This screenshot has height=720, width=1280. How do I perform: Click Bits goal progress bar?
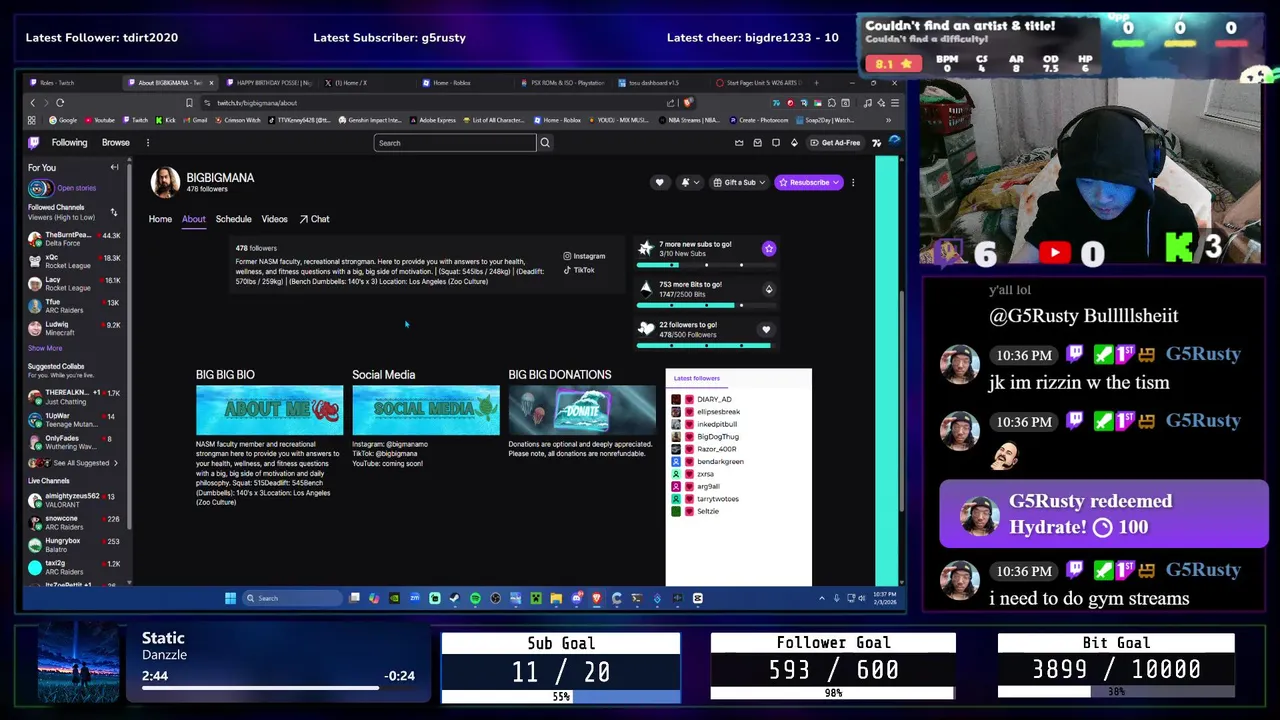(704, 305)
